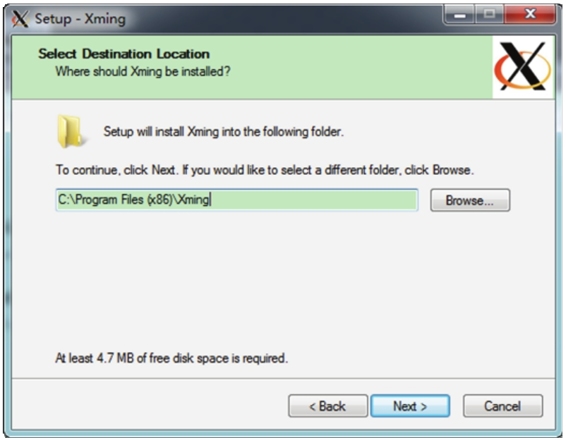Click the 'Setup will install Xming' message
This screenshot has height=440, width=566.
223,131
